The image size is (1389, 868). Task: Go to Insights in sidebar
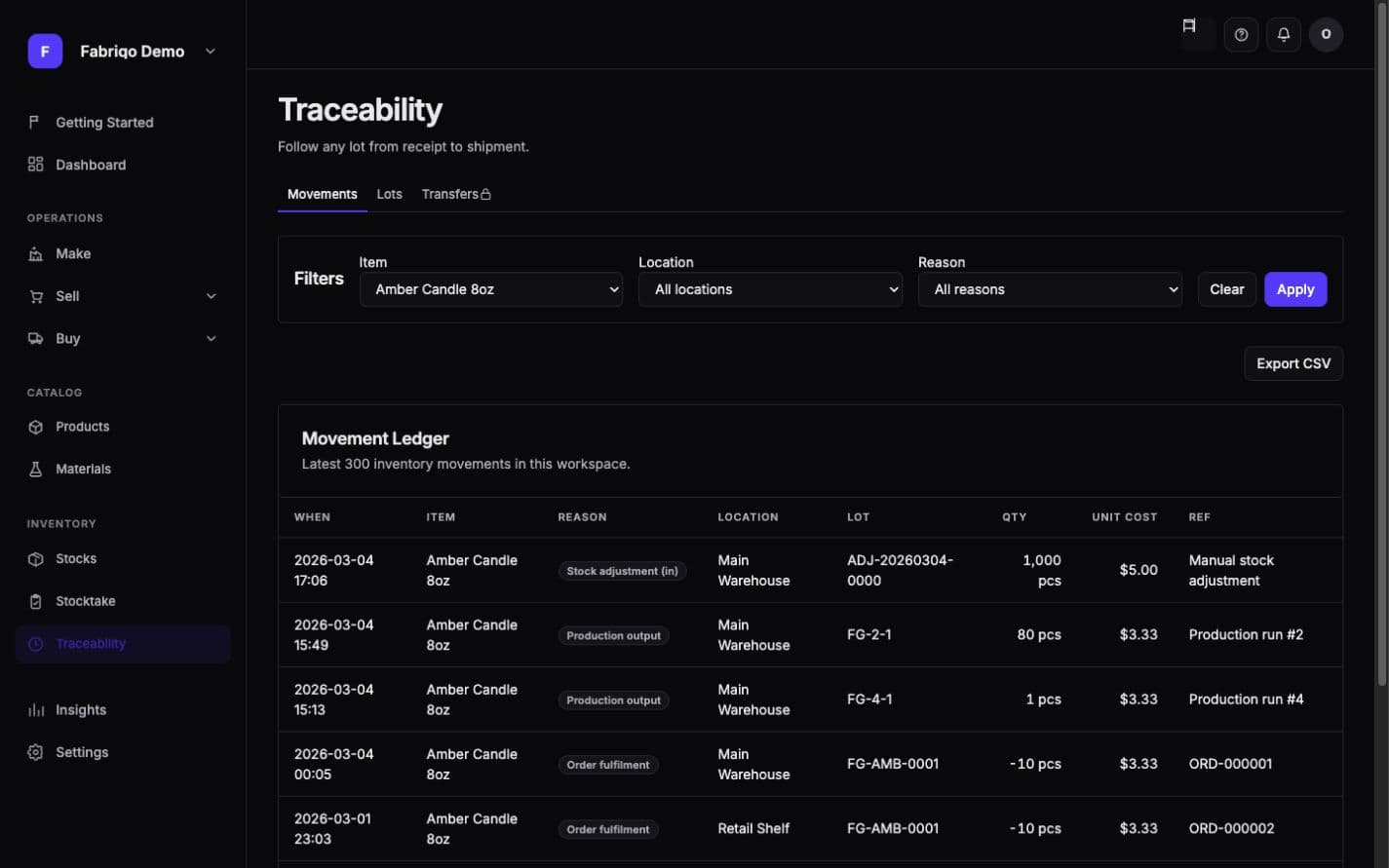pyautogui.click(x=123, y=710)
